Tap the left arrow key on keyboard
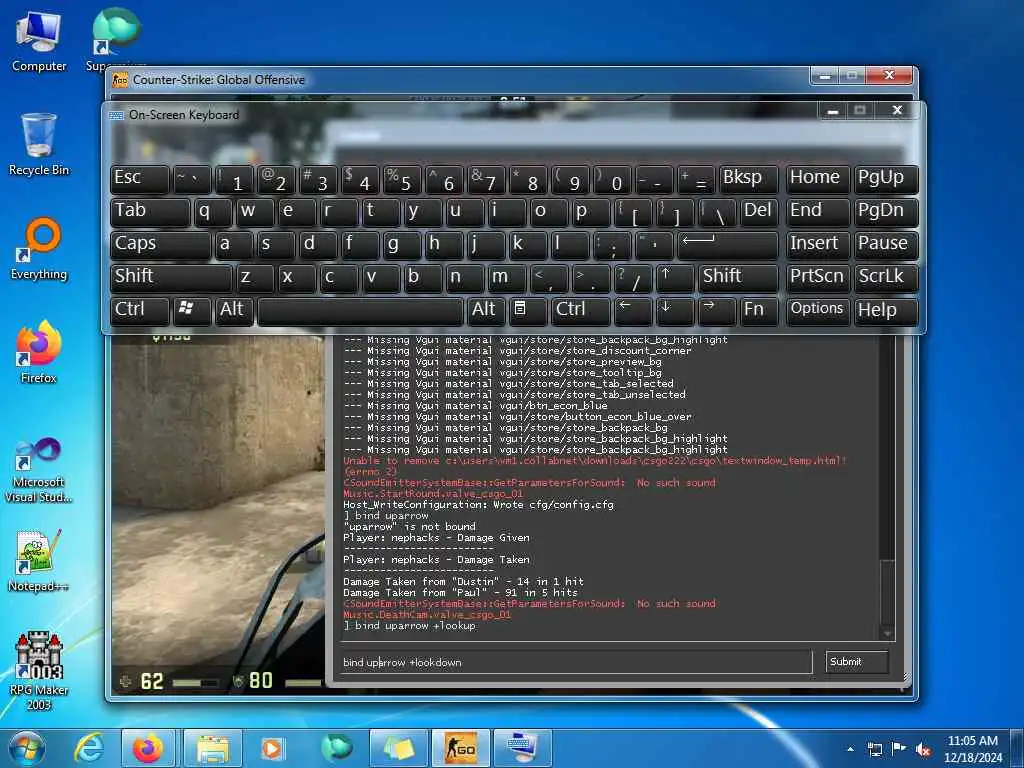Screen dimensions: 1024x768 click(632, 310)
